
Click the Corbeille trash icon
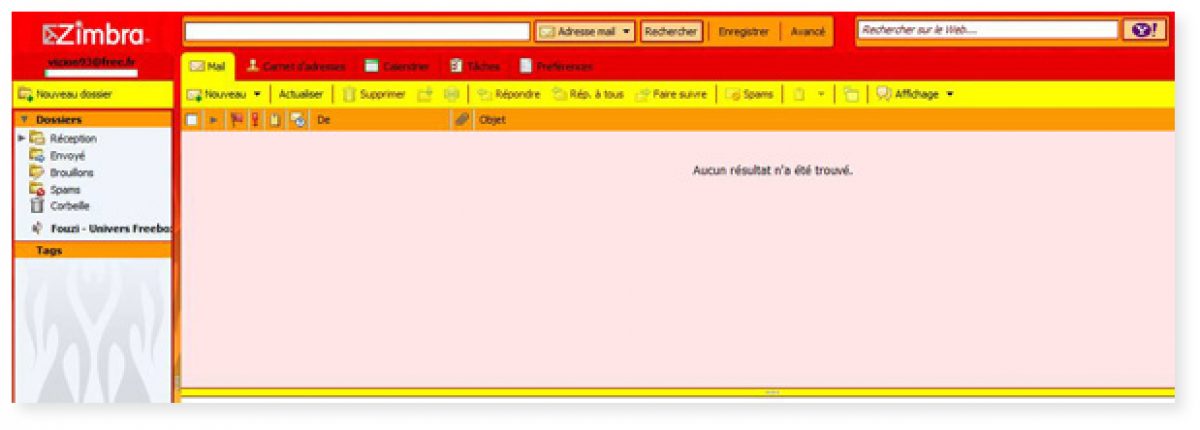[x=37, y=205]
